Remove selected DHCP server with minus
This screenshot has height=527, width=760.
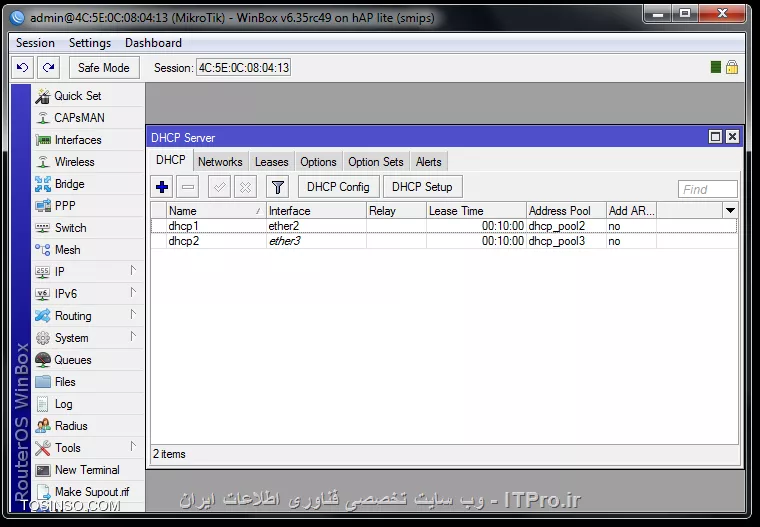[x=188, y=187]
